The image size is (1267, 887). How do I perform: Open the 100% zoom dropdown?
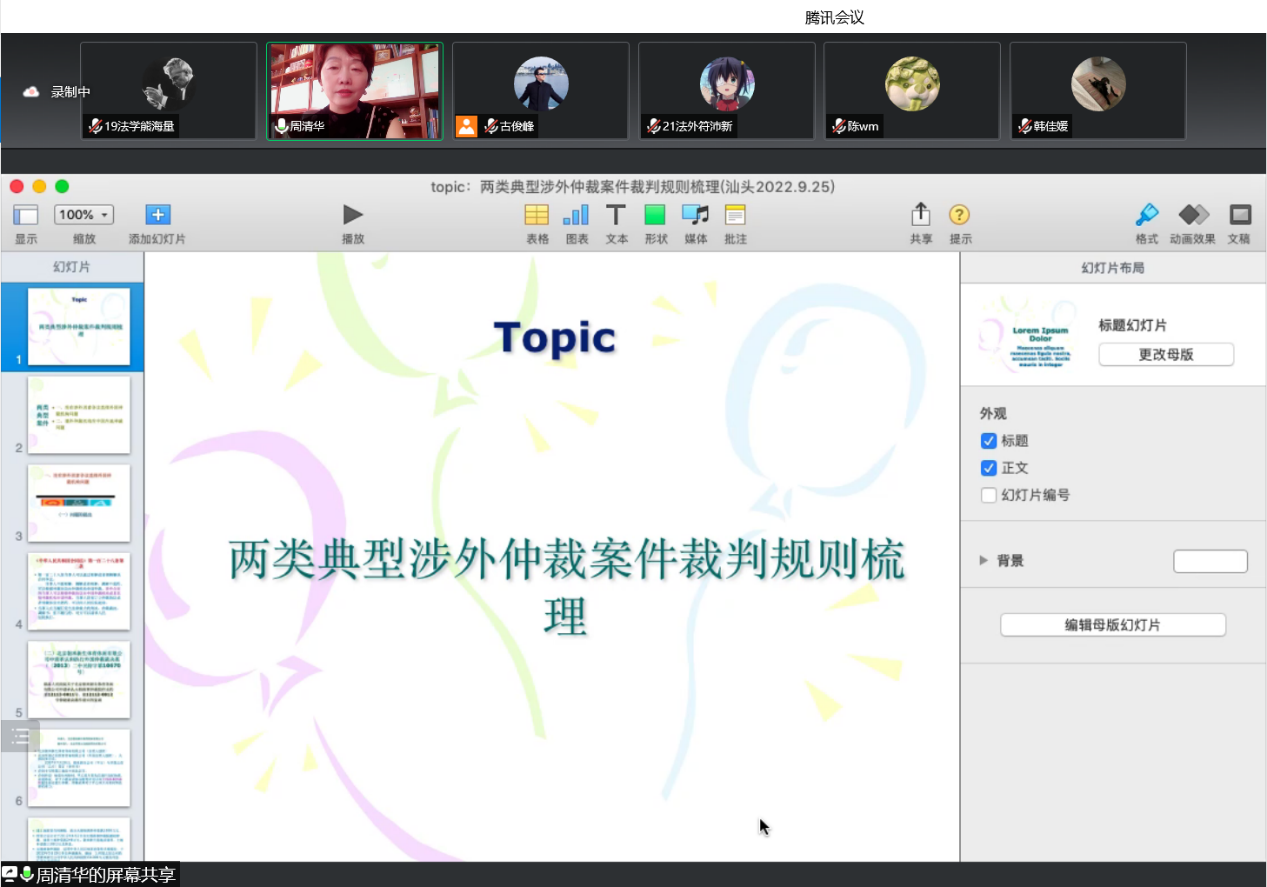(84, 214)
